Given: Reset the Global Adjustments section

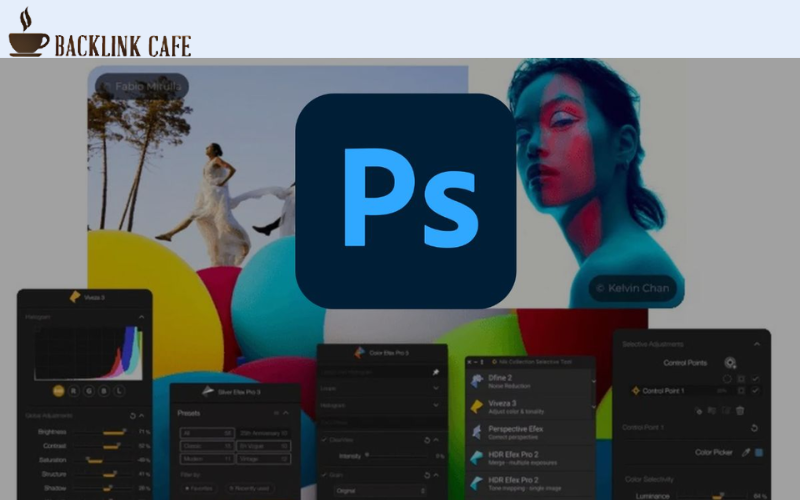Looking at the screenshot, I should (x=133, y=416).
